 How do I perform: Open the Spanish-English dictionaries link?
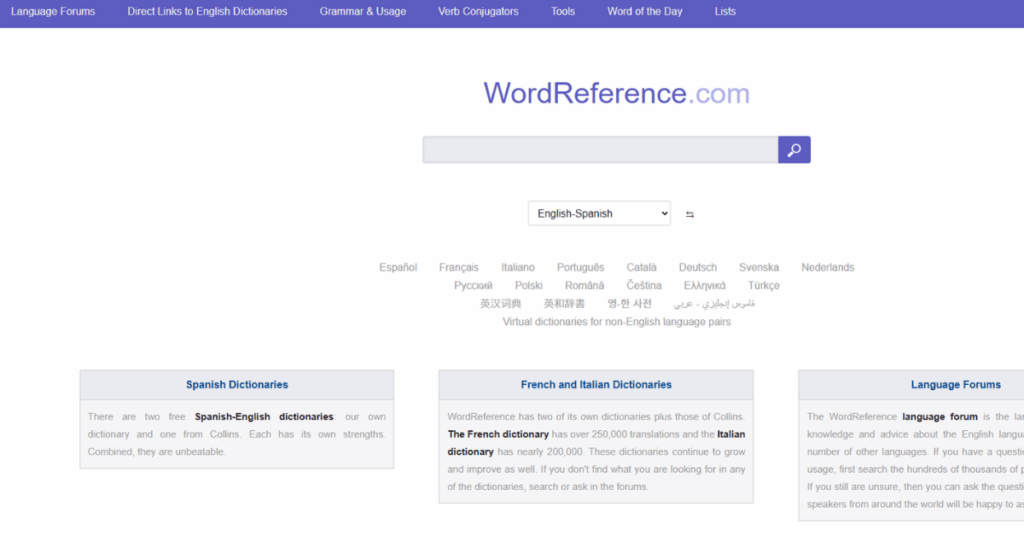pos(264,416)
